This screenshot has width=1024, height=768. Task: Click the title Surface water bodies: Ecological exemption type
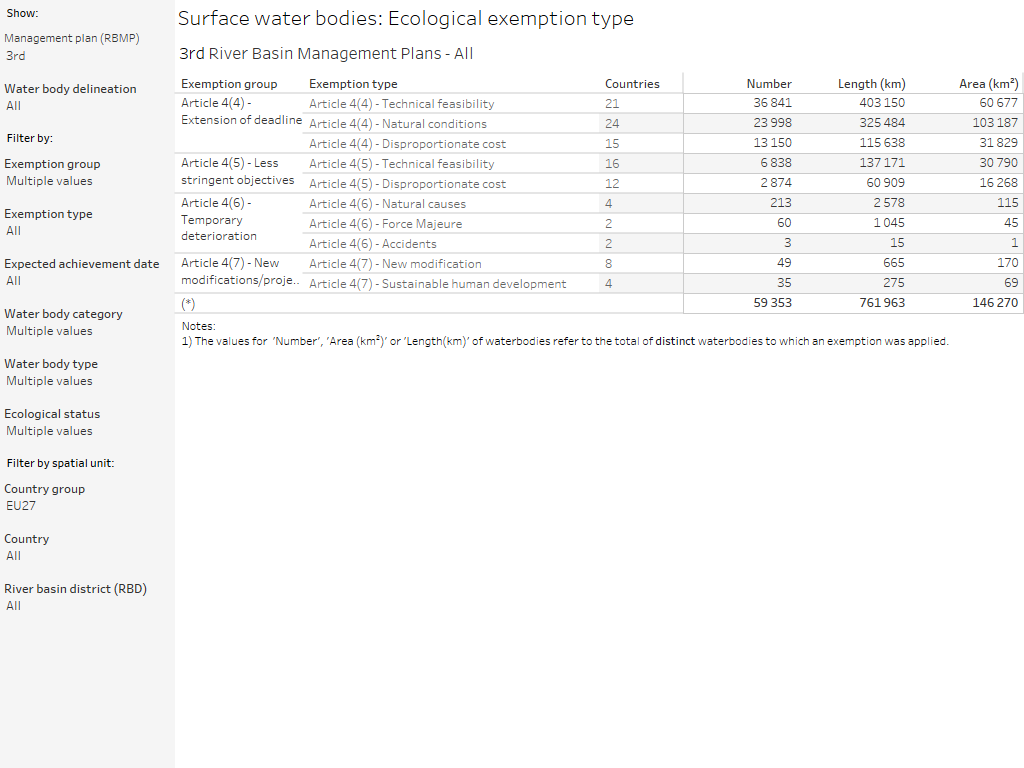[406, 18]
